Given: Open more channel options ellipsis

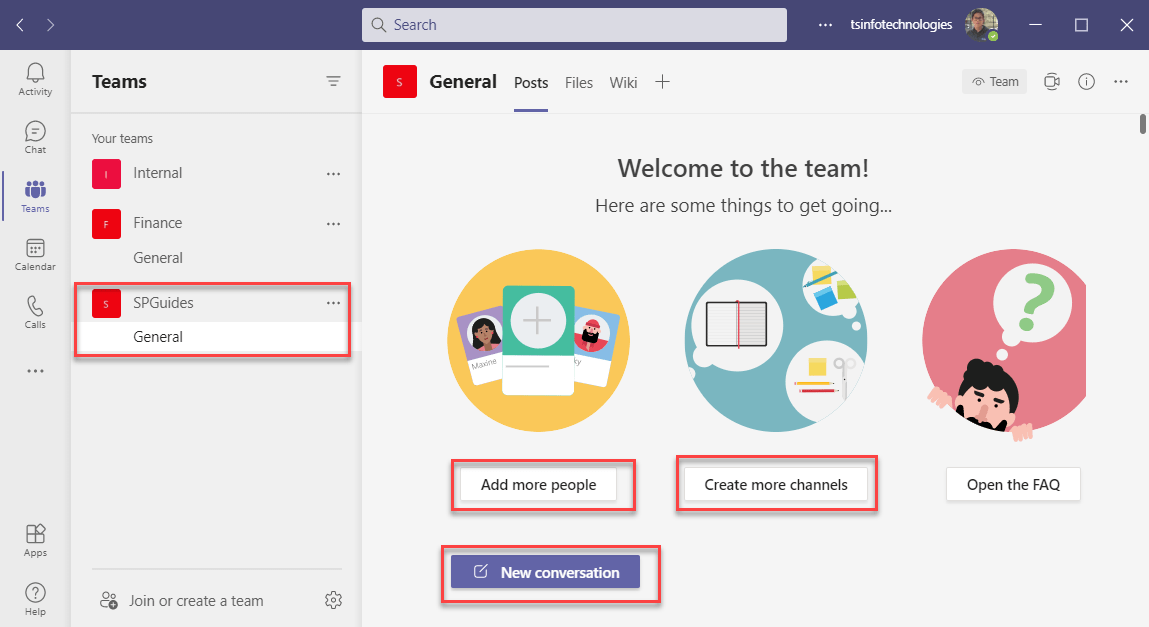Looking at the screenshot, I should [1120, 81].
